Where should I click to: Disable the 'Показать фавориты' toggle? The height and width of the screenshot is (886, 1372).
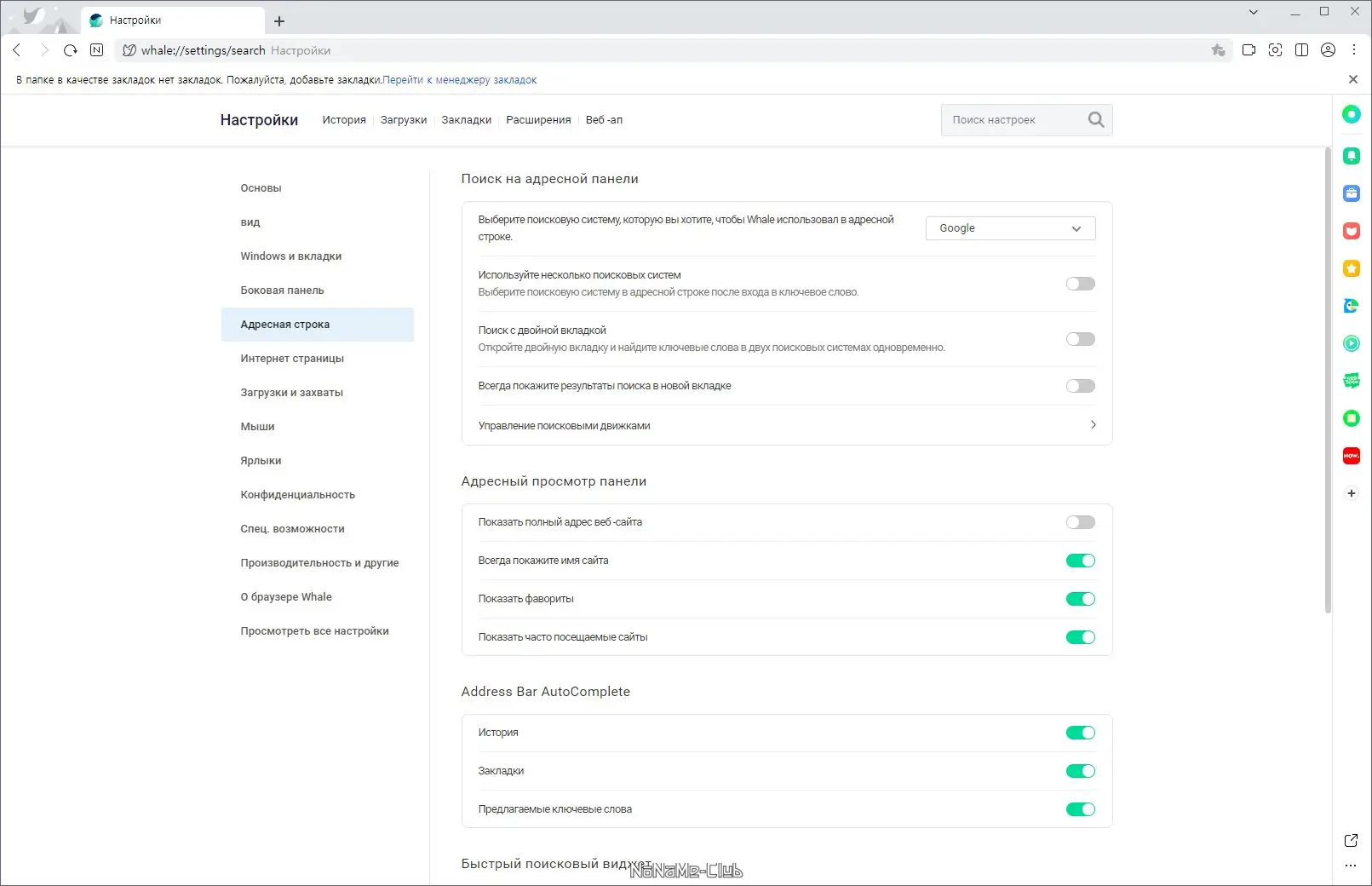[1080, 599]
